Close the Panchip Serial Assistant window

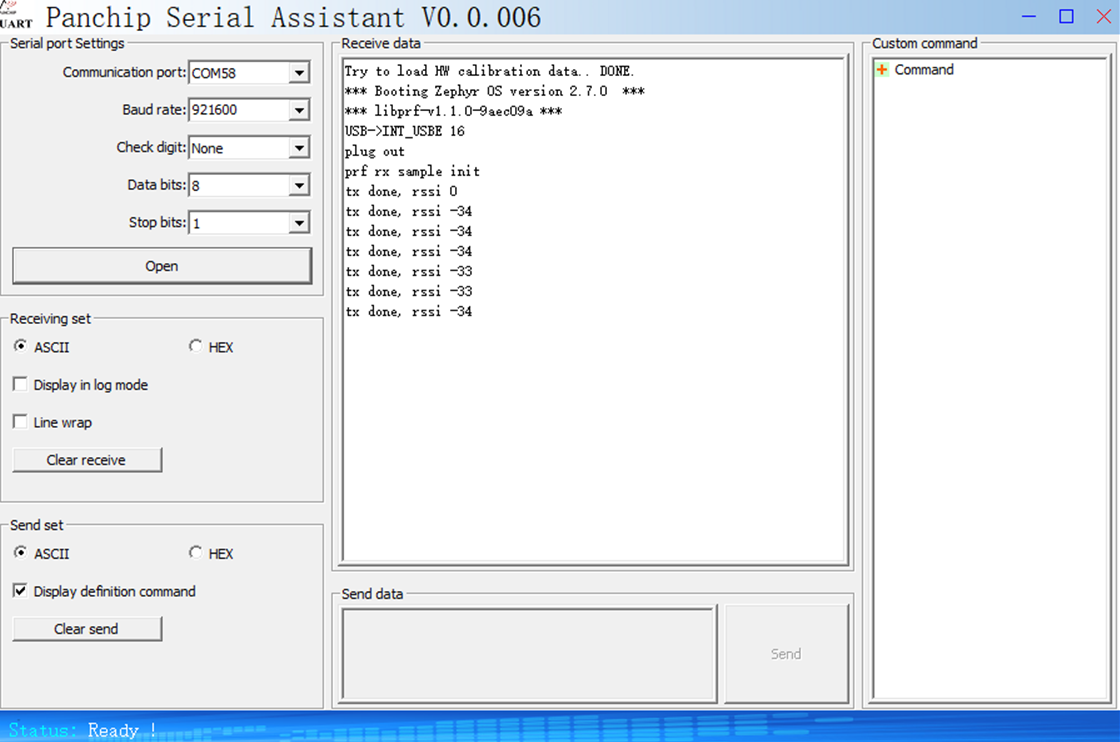pyautogui.click(x=1104, y=16)
